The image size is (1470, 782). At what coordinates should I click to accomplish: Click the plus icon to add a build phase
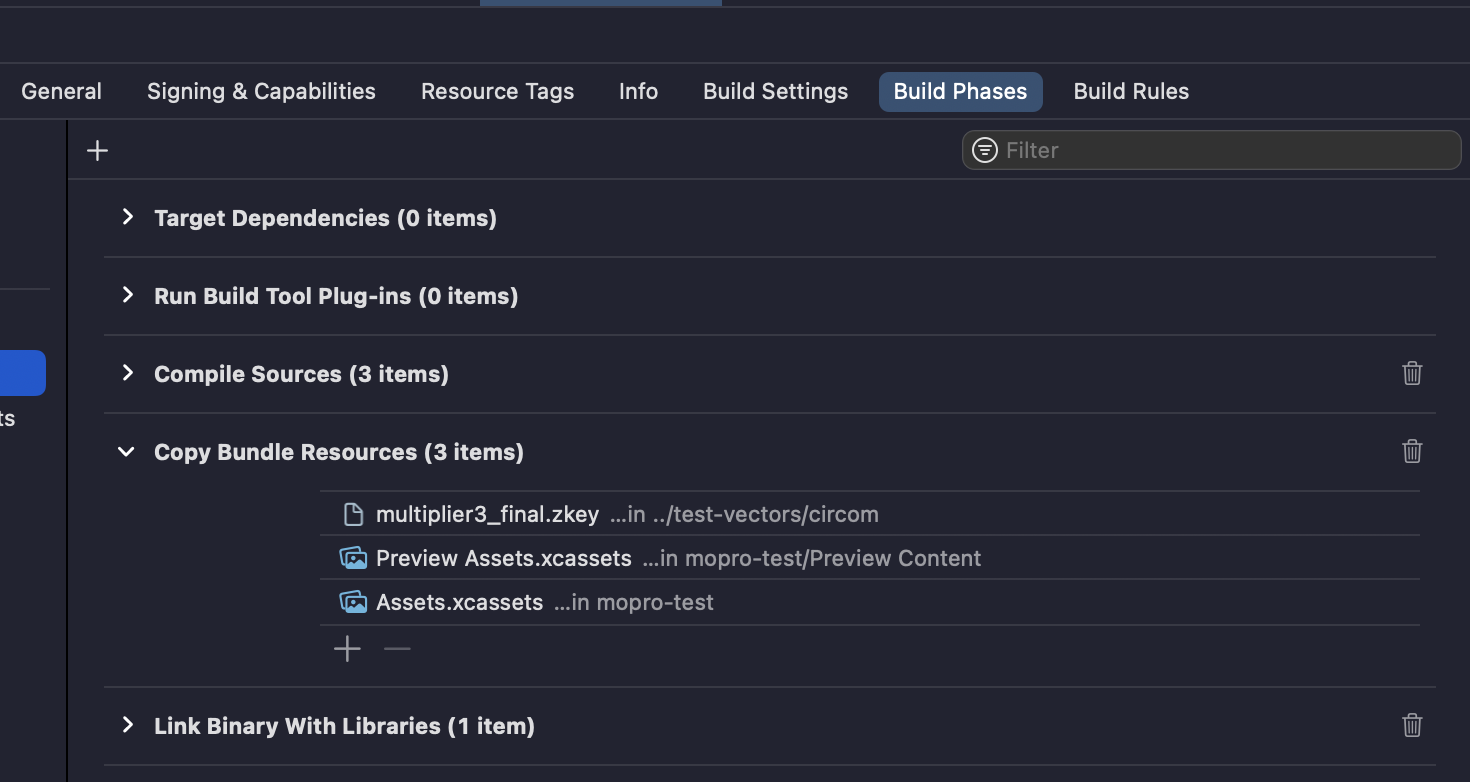97,150
